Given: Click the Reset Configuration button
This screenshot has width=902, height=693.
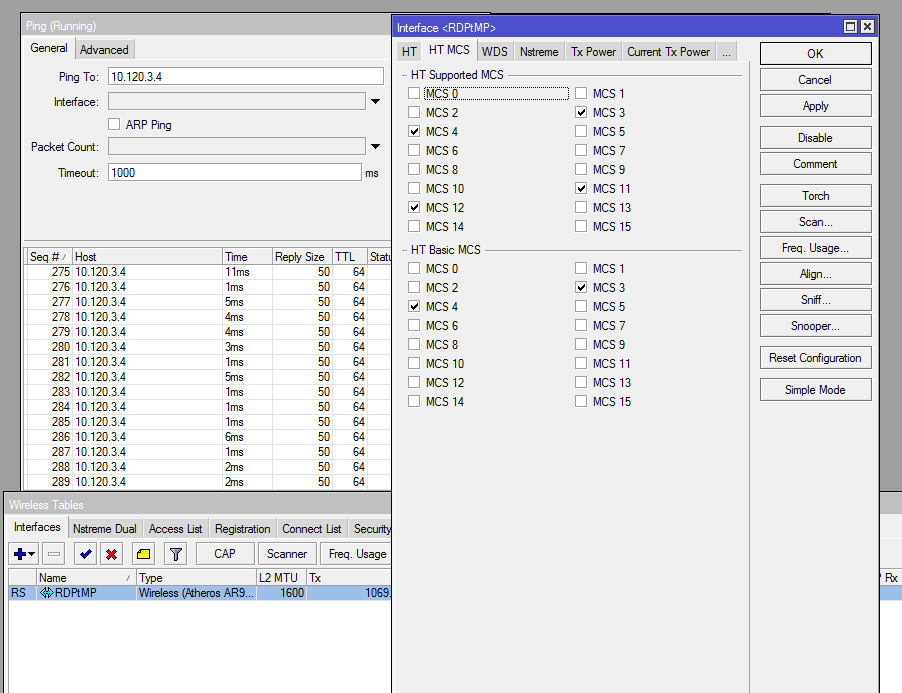Looking at the screenshot, I should point(815,358).
